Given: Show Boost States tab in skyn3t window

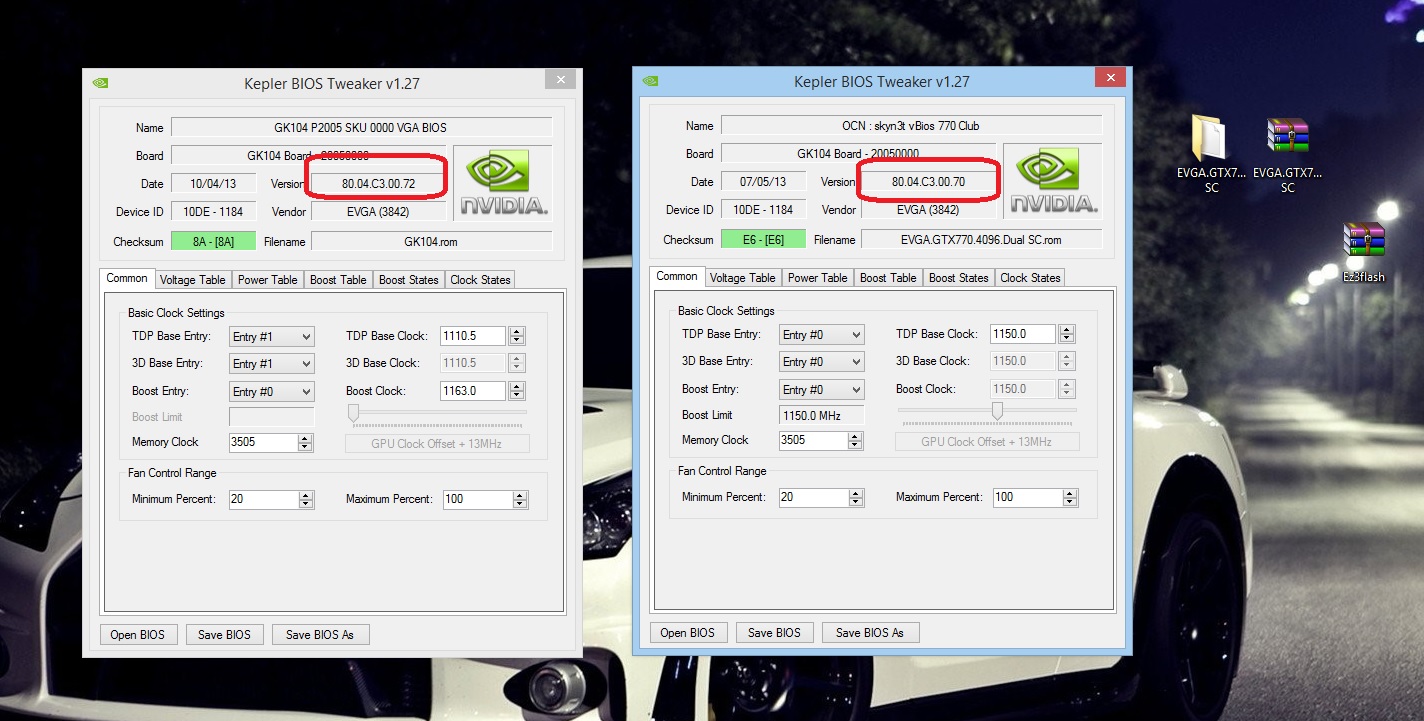Looking at the screenshot, I should coord(959,278).
